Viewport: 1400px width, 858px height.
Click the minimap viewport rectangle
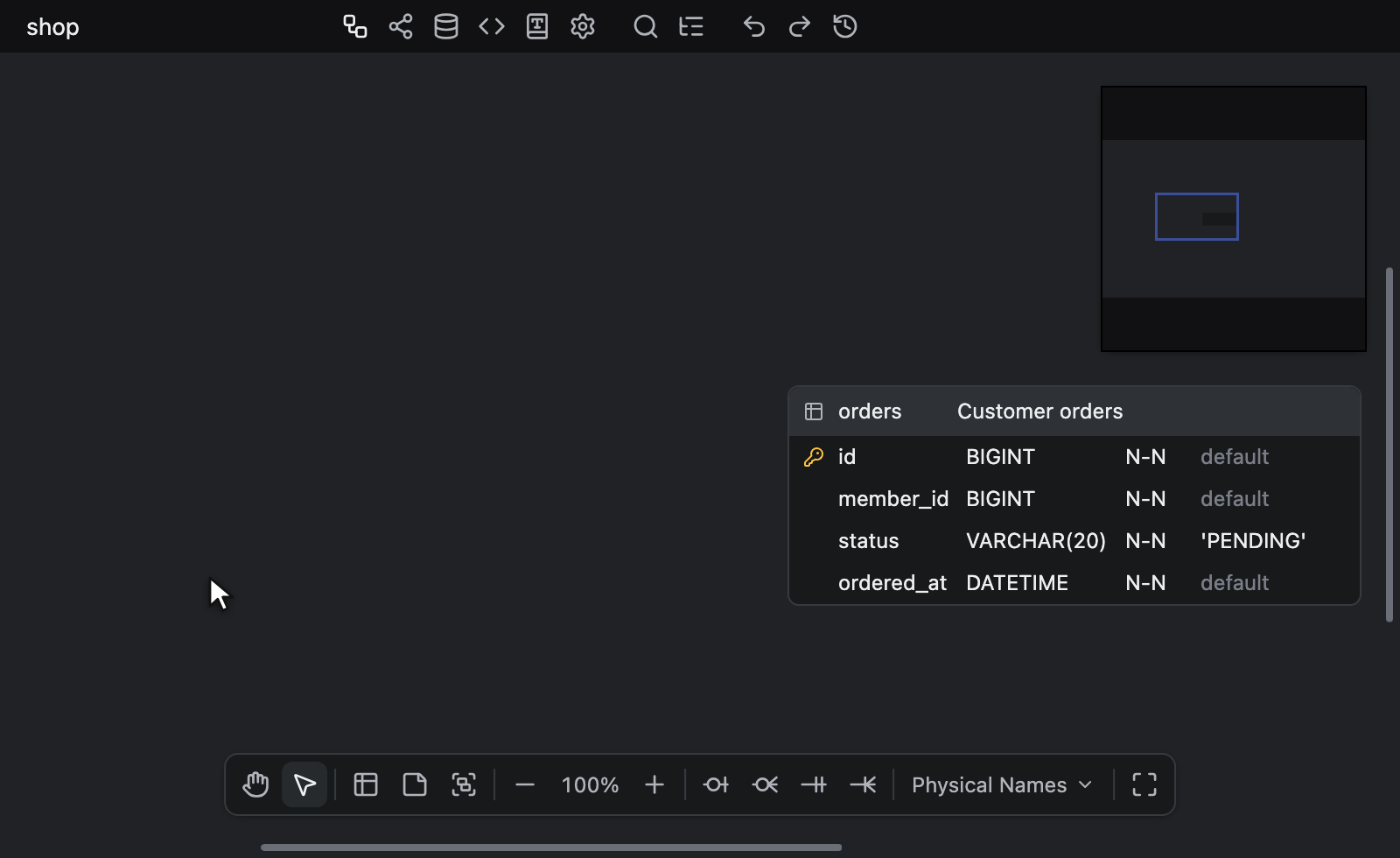click(x=1197, y=216)
